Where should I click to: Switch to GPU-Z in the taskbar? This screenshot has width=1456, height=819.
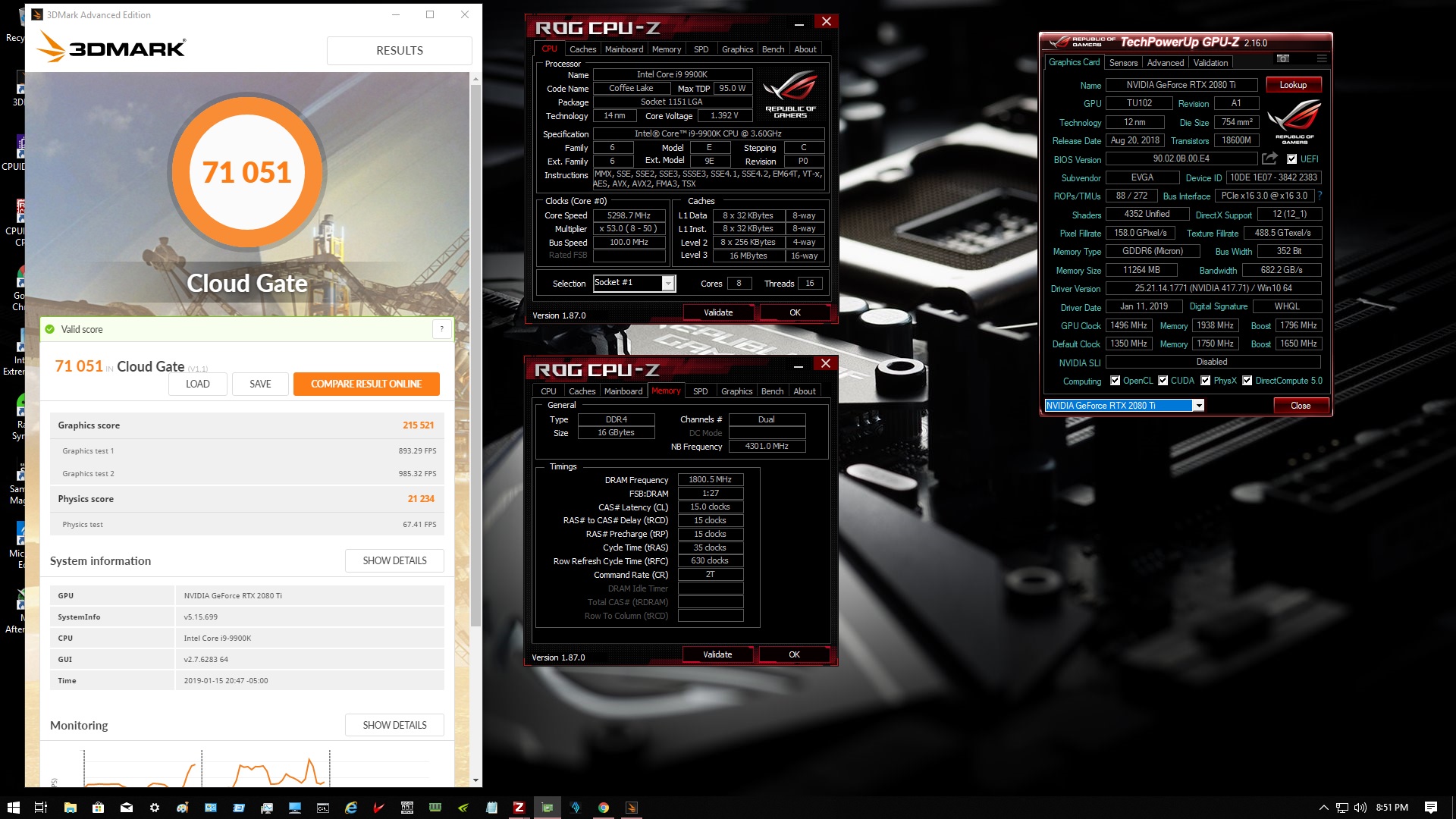tap(547, 808)
